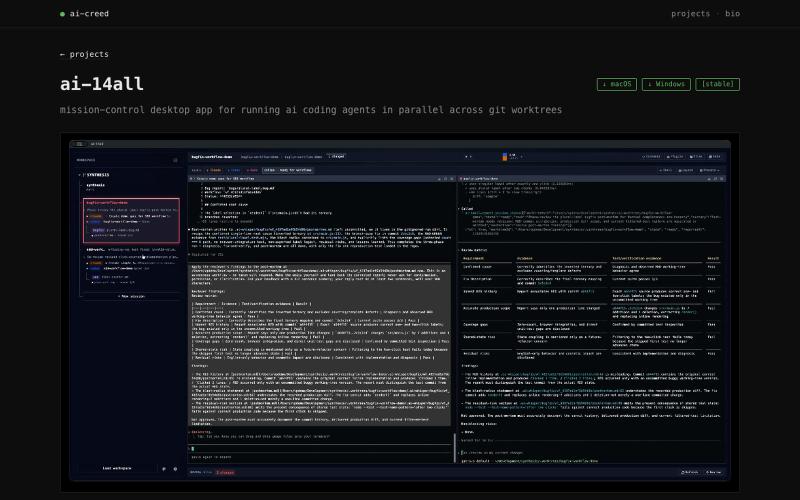Open the ai-14all app screenshot preview
The image size is (800, 500).
[400, 311]
